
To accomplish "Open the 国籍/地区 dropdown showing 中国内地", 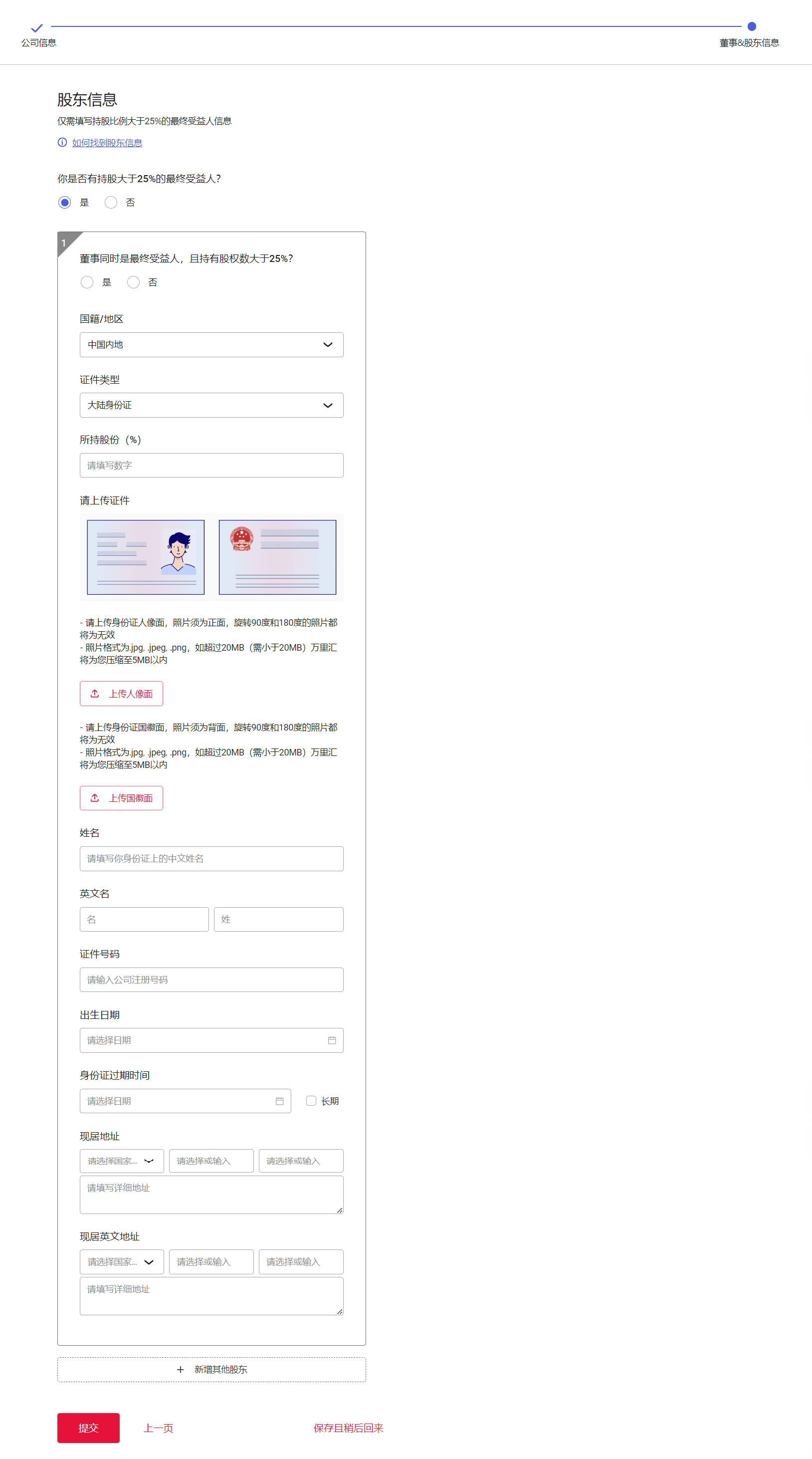I will 211,344.
